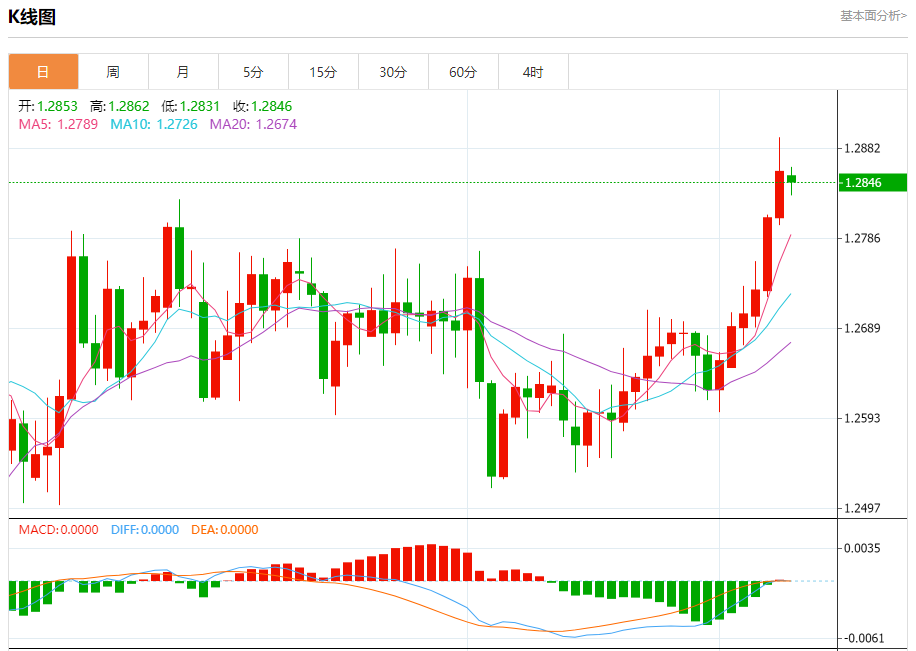Open the 4时 interval tab
Image resolution: width=916 pixels, height=651 pixels.
click(x=533, y=72)
